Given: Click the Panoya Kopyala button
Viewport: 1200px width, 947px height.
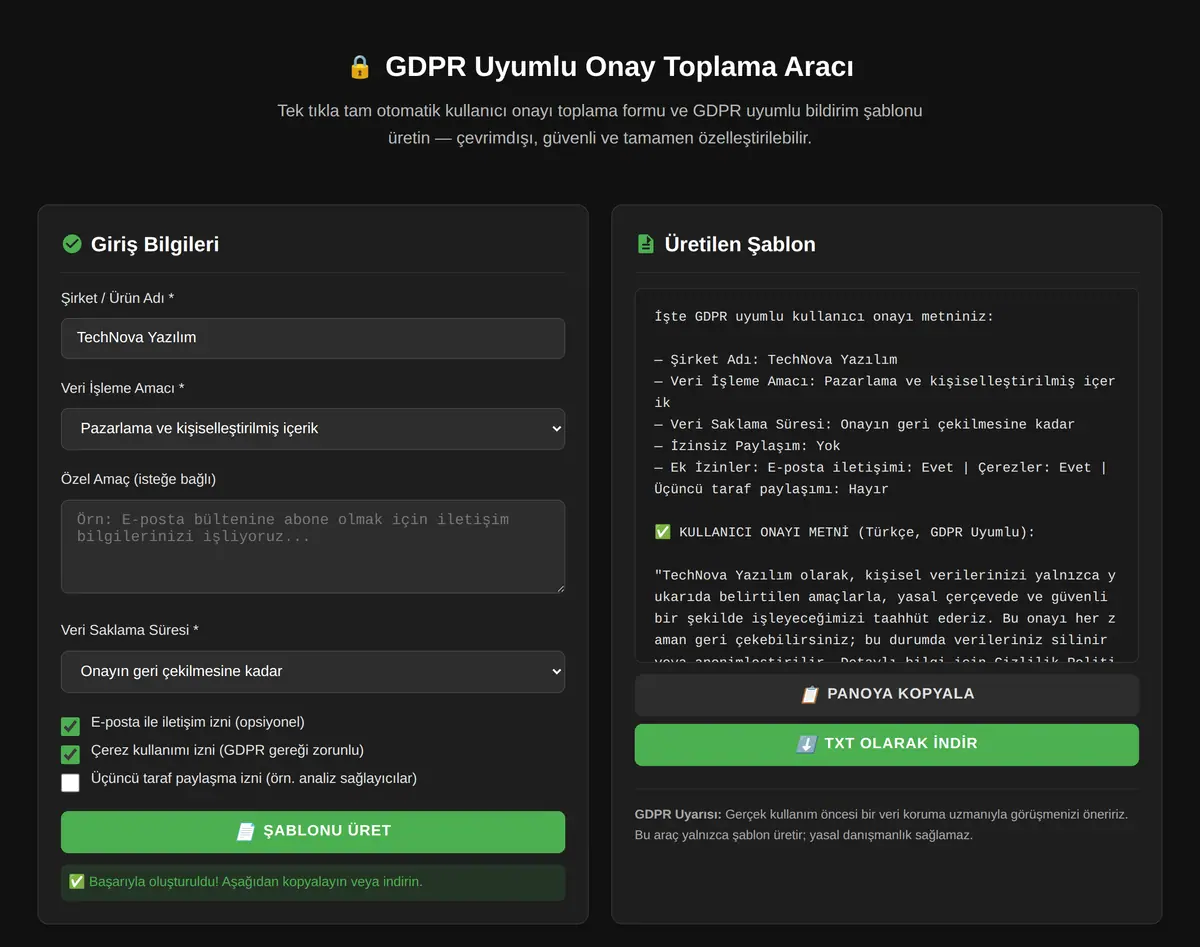Looking at the screenshot, I should point(887,694).
